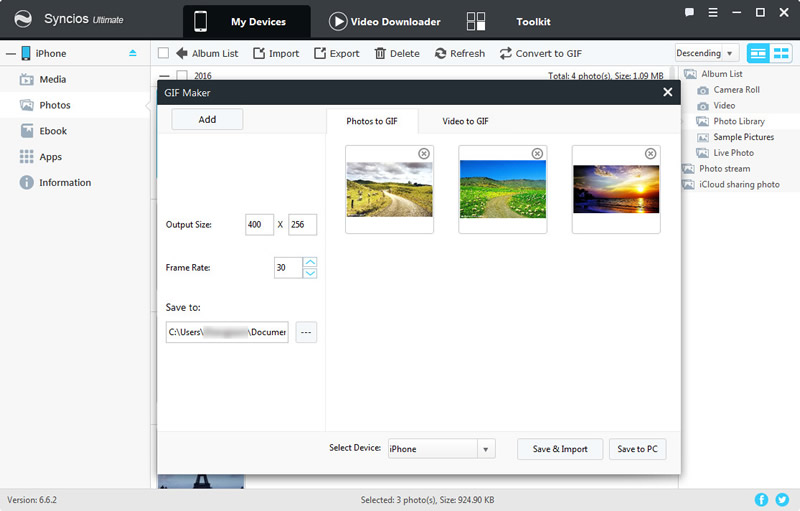Collapse the iPhone device tree
Viewport: 800px width, 511px height.
(11, 54)
